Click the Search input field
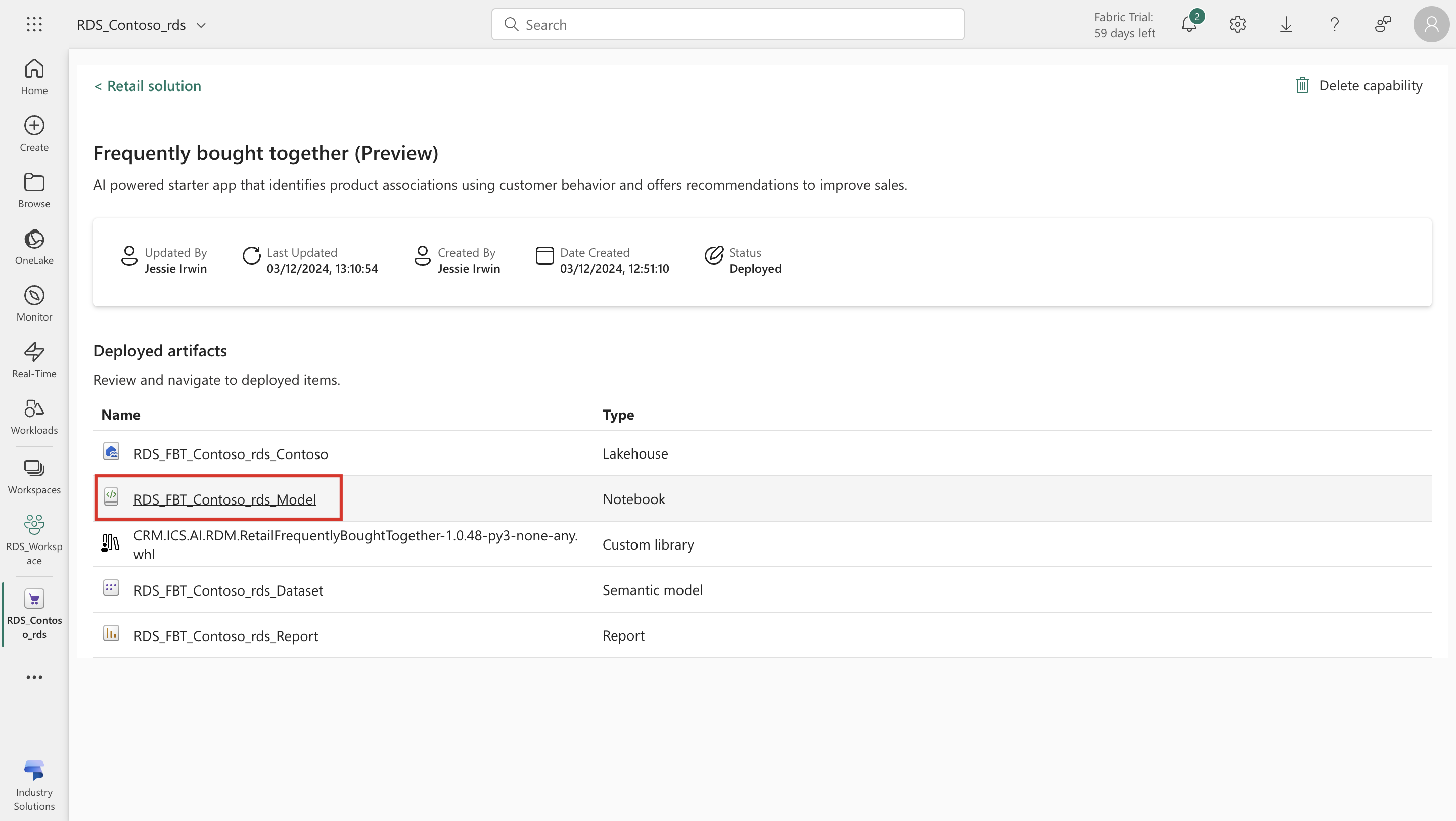This screenshot has height=821, width=1456. [x=727, y=24]
